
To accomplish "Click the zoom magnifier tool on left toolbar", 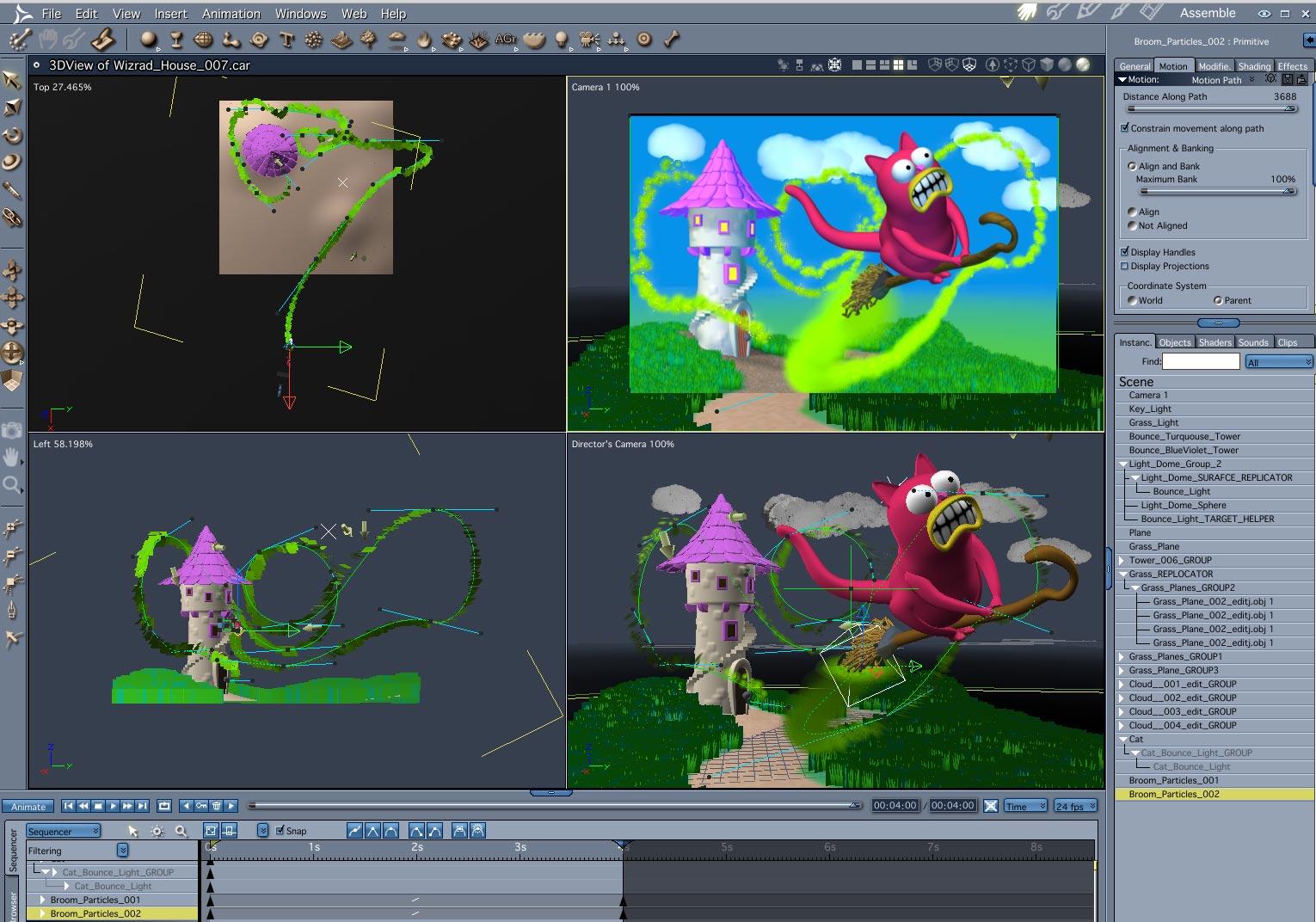I will pos(12,485).
